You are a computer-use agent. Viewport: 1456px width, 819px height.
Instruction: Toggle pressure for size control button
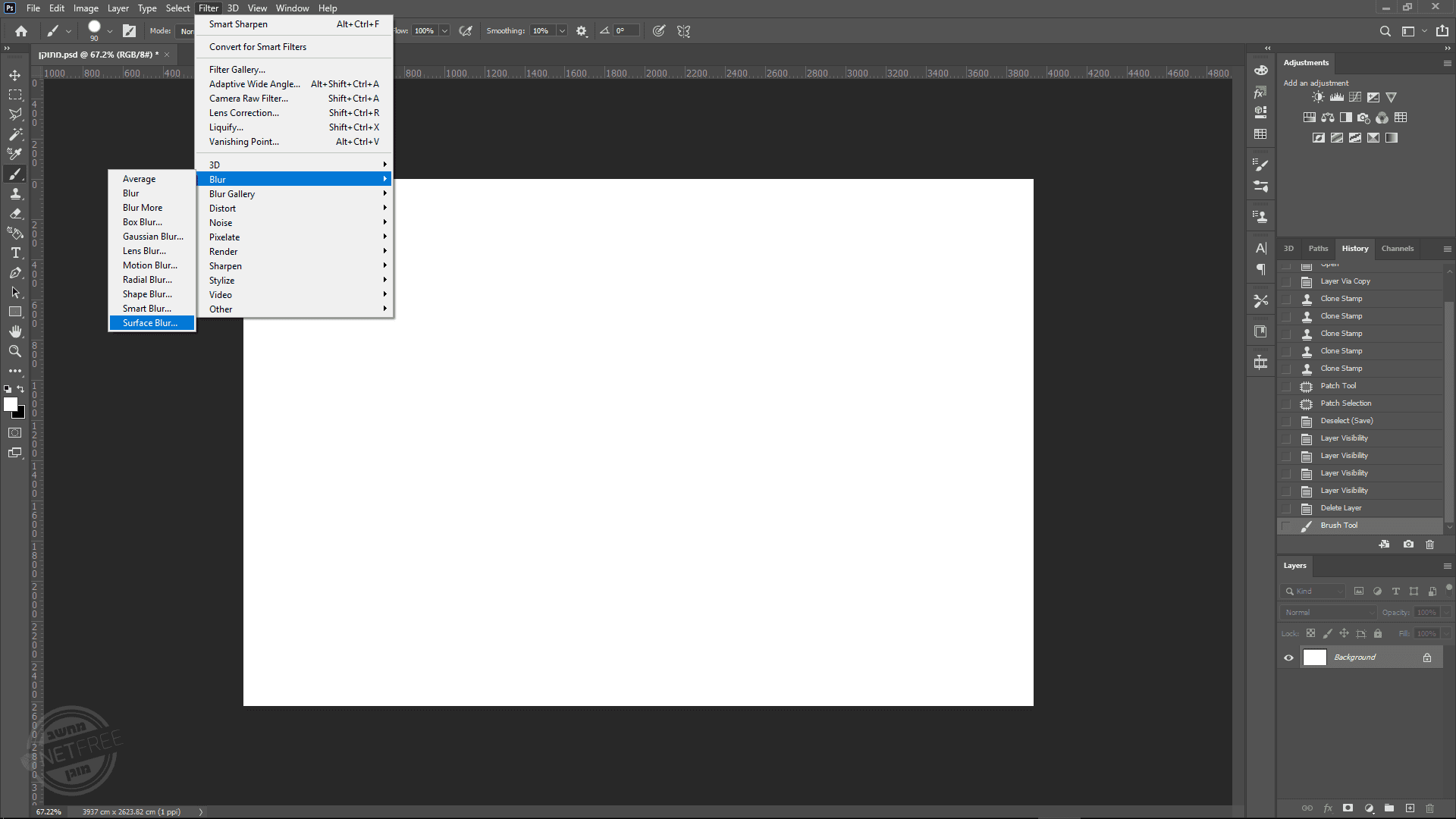tap(659, 31)
